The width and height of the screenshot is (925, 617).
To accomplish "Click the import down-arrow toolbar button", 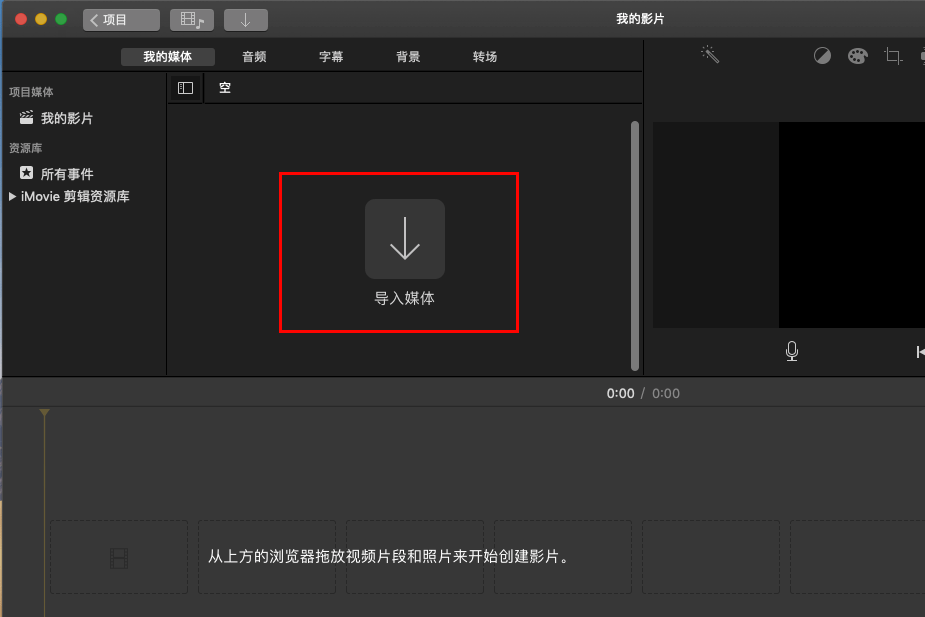I will click(245, 20).
